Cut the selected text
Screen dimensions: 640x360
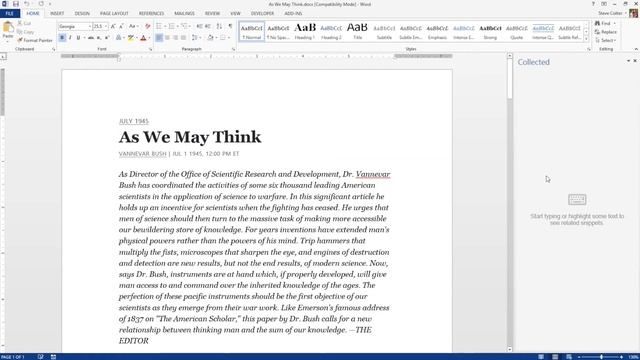[x=24, y=23]
